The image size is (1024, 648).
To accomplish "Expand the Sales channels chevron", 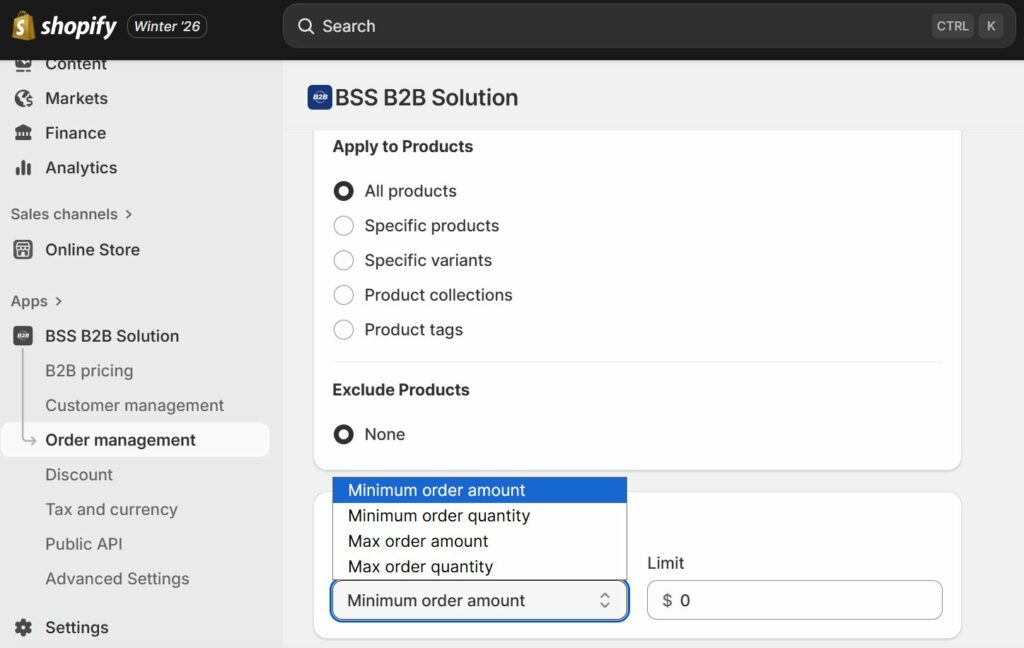I will tap(129, 214).
